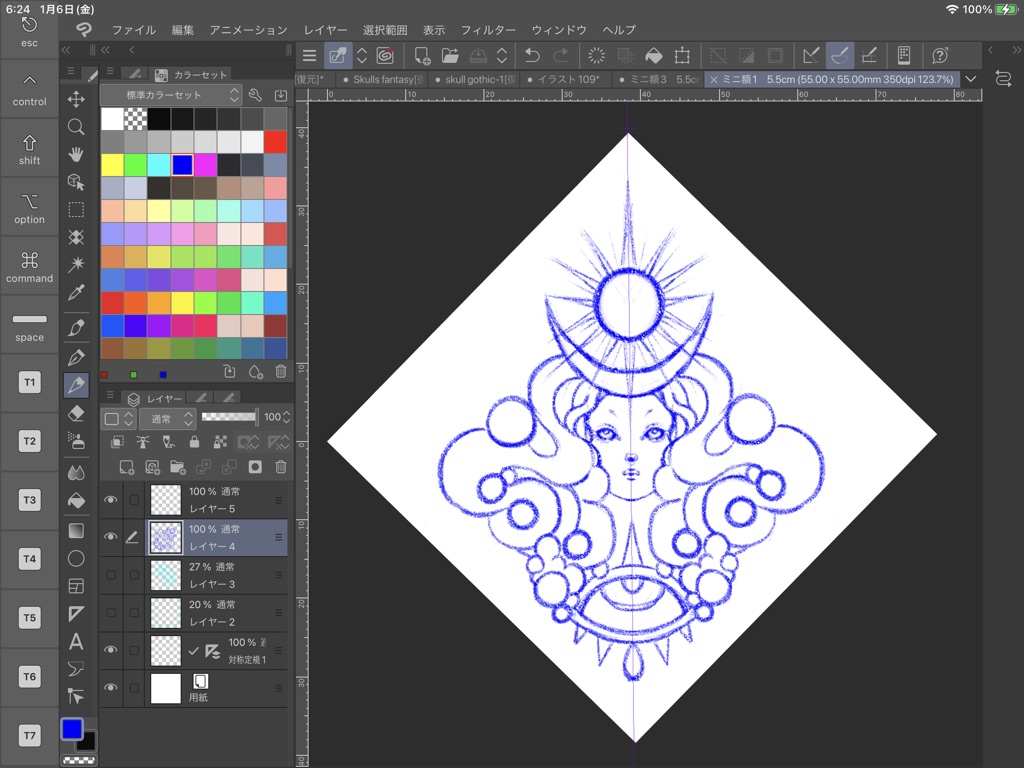
Task: Adjust the opacity 100 stepper arrows
Action: (x=286, y=417)
